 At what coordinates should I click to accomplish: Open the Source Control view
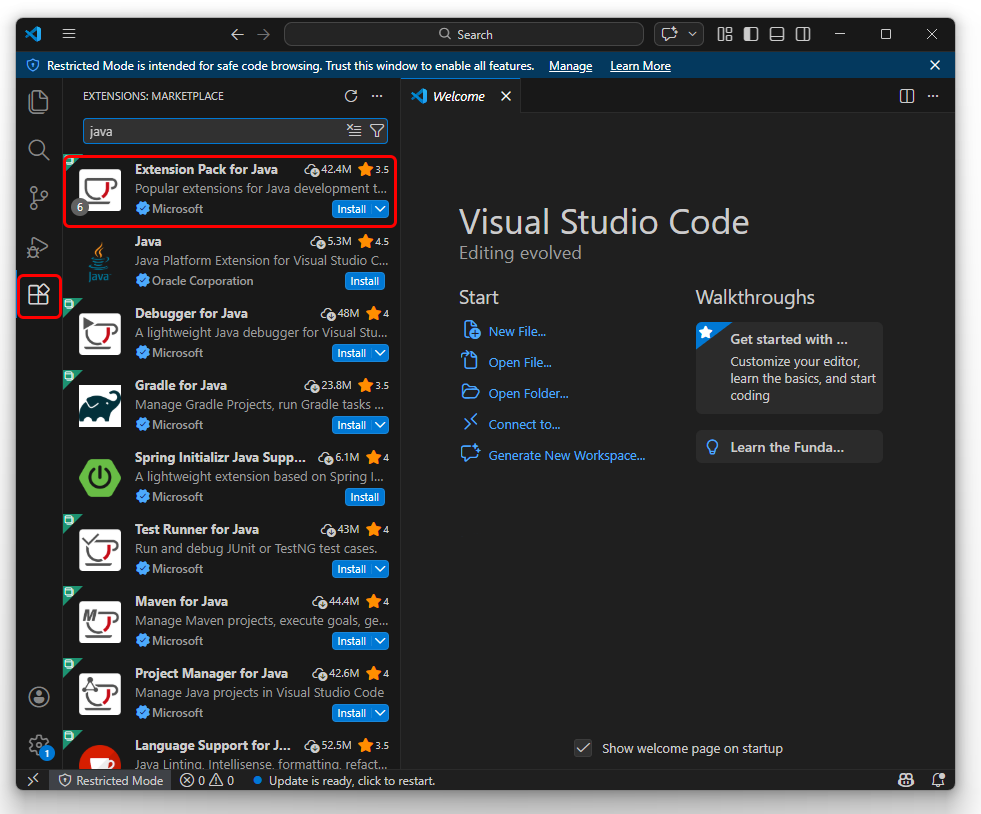38,198
